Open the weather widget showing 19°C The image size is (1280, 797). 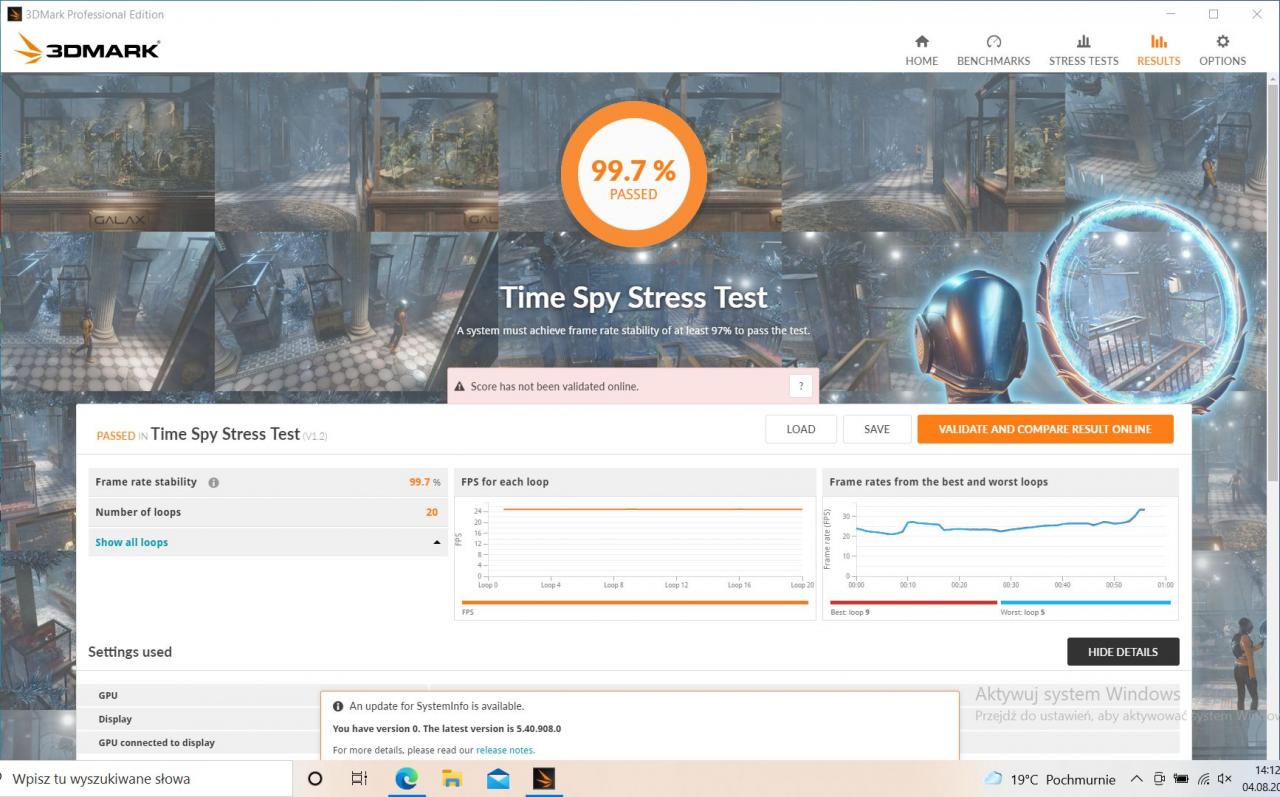(1050, 779)
